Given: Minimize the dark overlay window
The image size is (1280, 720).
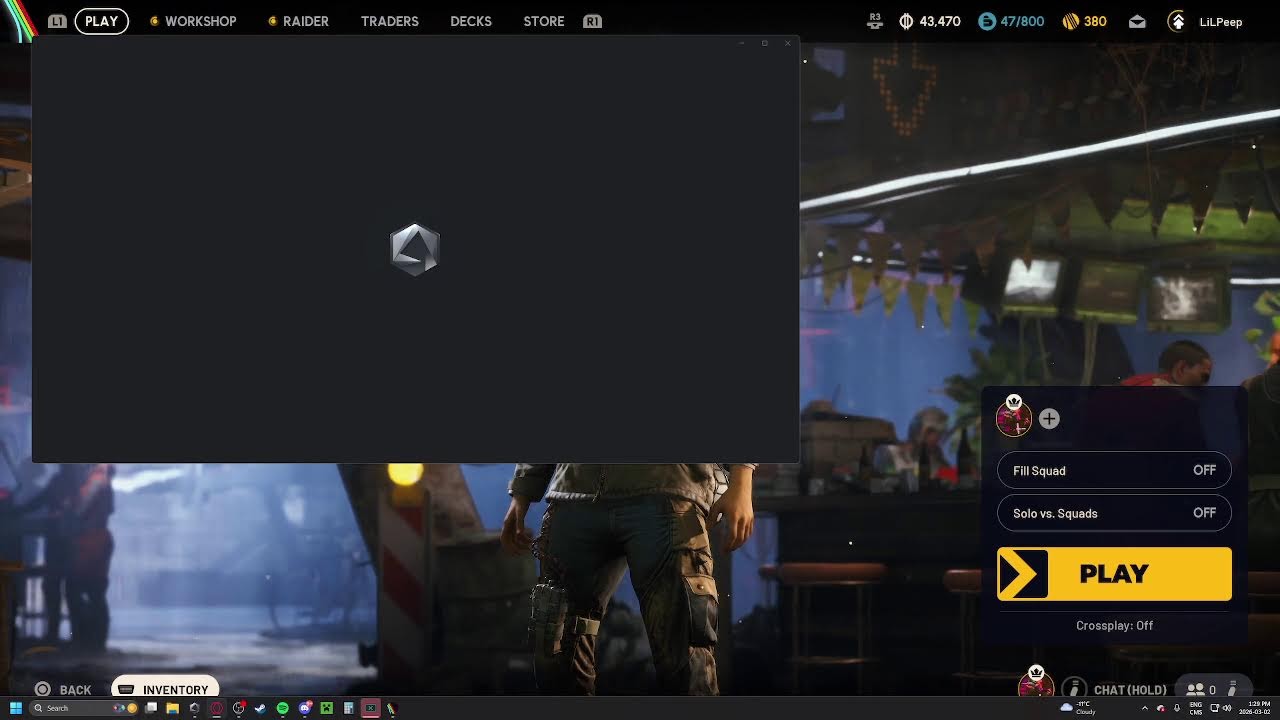Looking at the screenshot, I should point(742,43).
